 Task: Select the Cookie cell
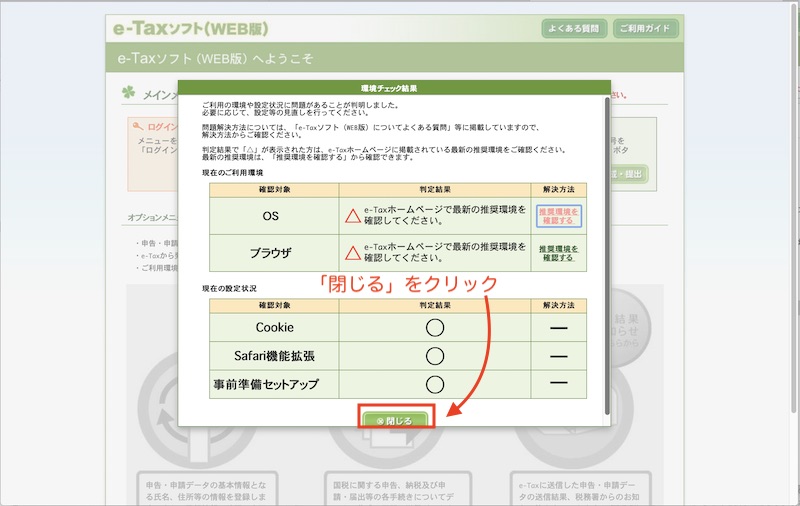click(x=274, y=327)
